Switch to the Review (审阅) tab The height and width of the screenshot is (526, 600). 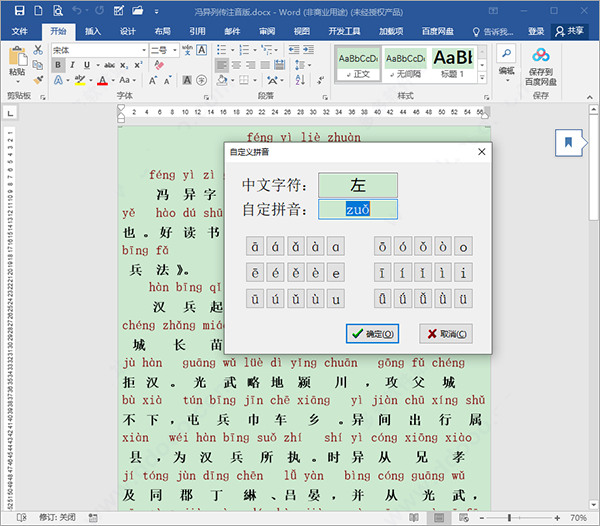267,31
